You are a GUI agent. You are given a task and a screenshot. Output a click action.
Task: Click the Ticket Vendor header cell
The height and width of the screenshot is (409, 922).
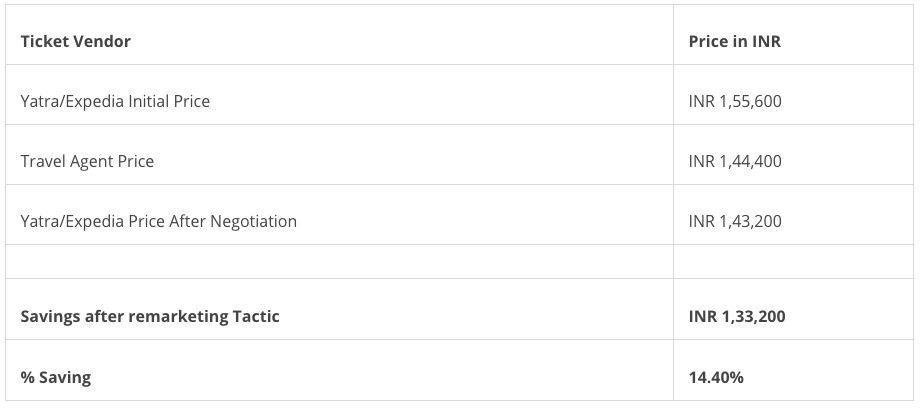339,35
